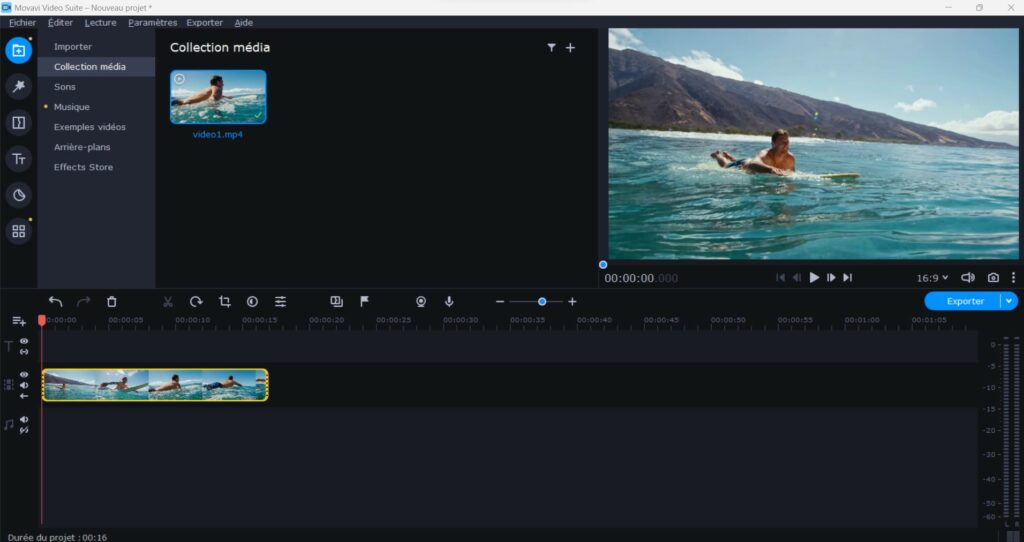Delete the selected clip with the trash icon

(112, 302)
